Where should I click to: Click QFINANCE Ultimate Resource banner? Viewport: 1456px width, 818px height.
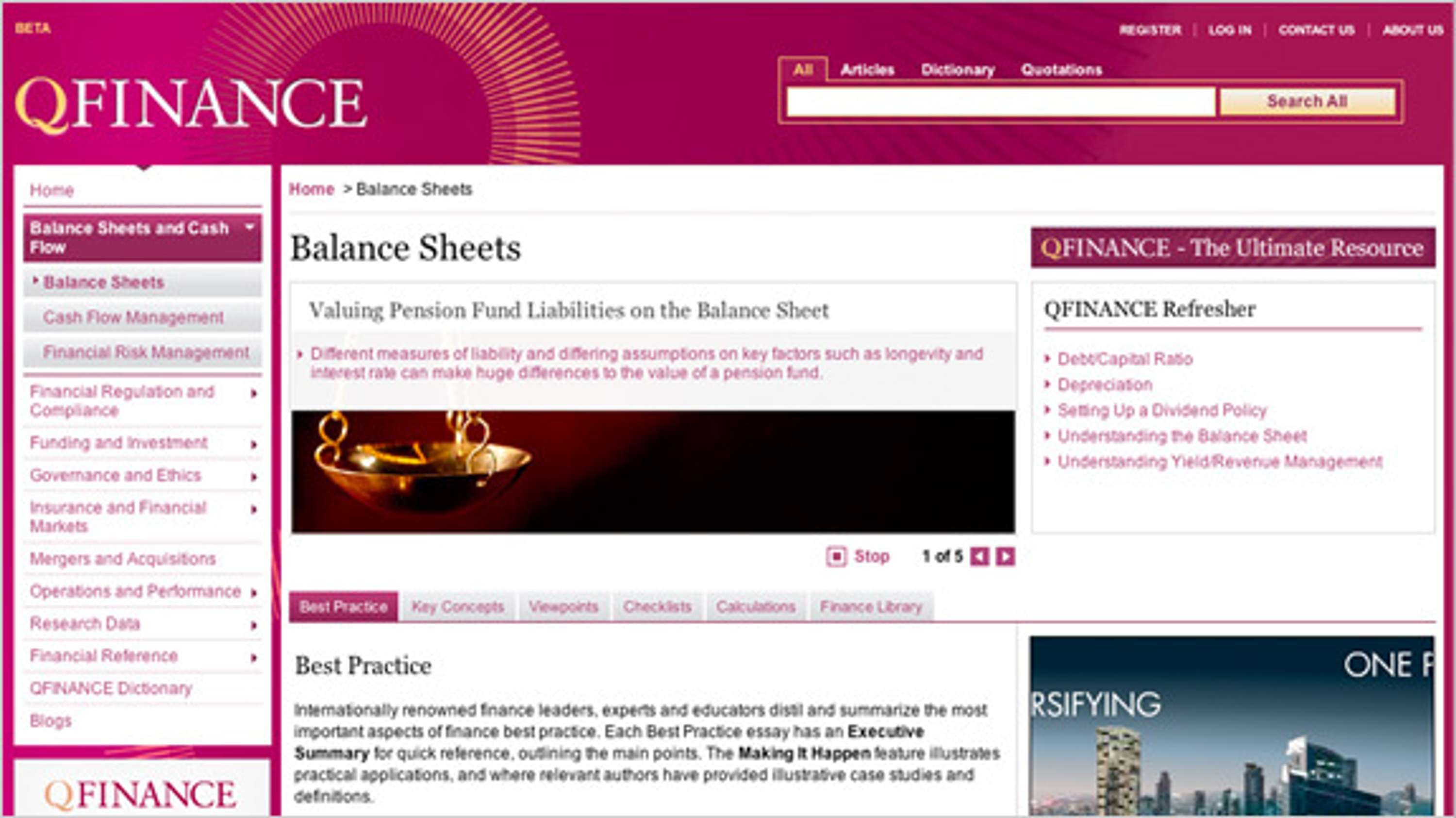pos(1233,248)
